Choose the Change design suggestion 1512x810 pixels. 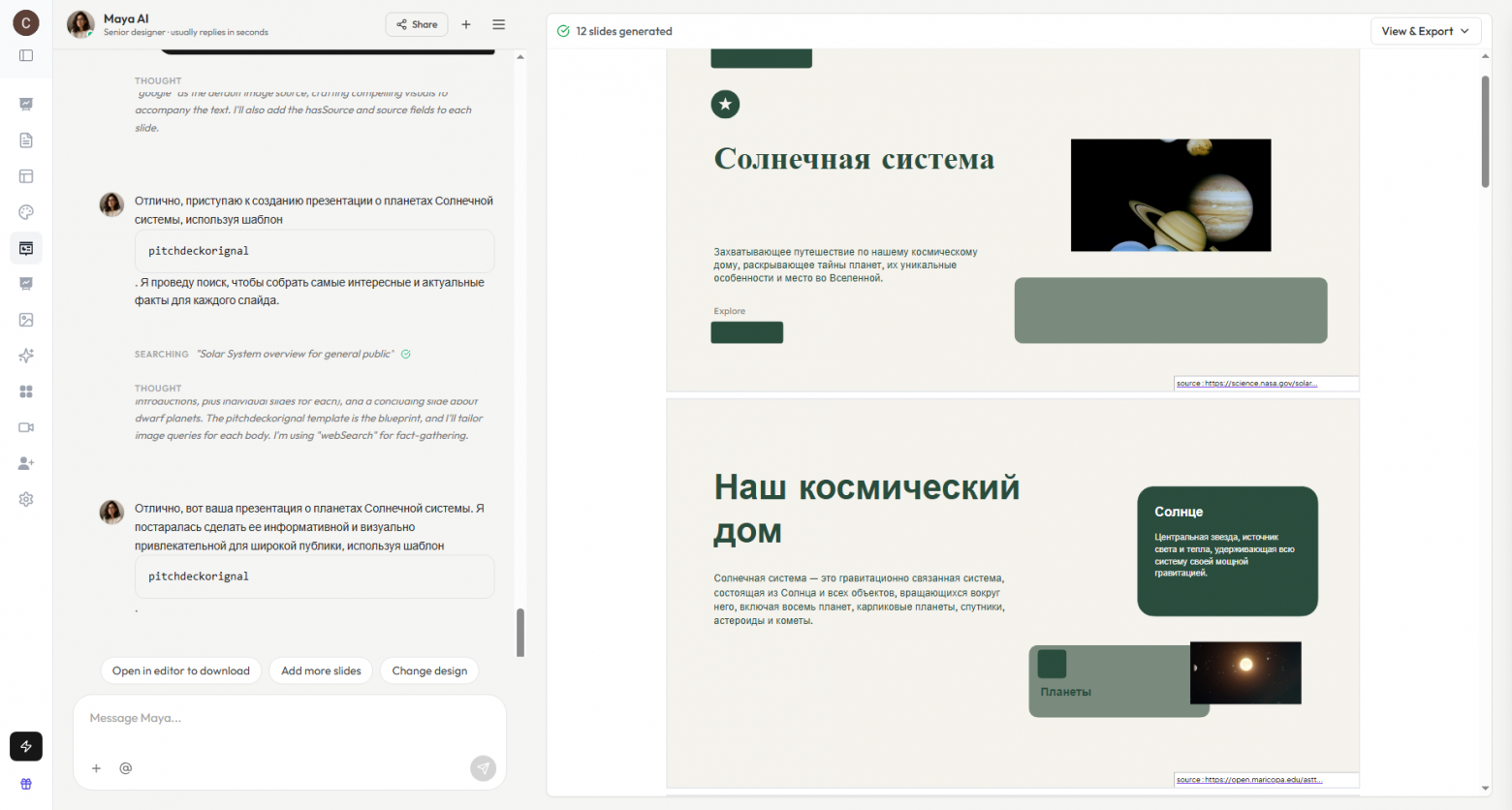pyautogui.click(x=429, y=670)
